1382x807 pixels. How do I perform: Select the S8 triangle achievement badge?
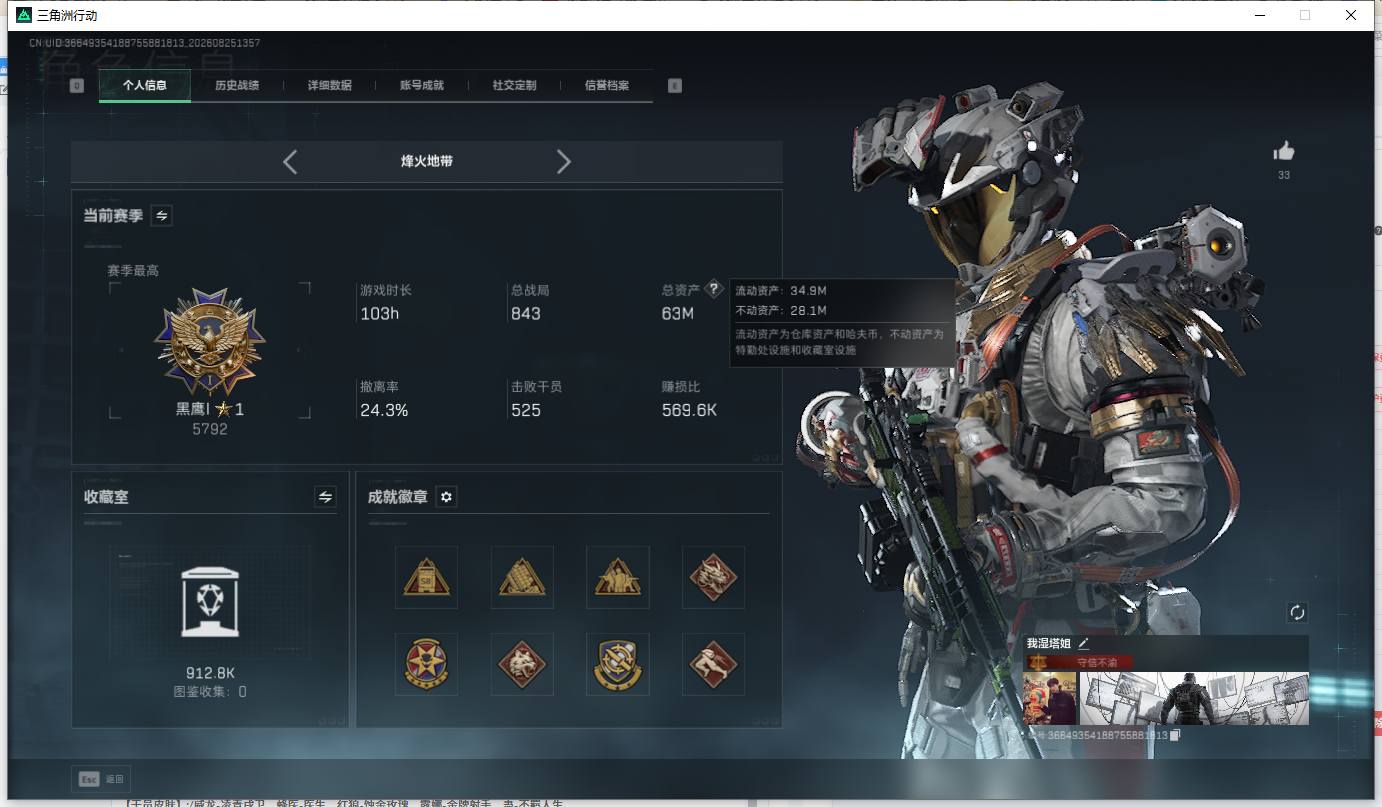click(426, 577)
